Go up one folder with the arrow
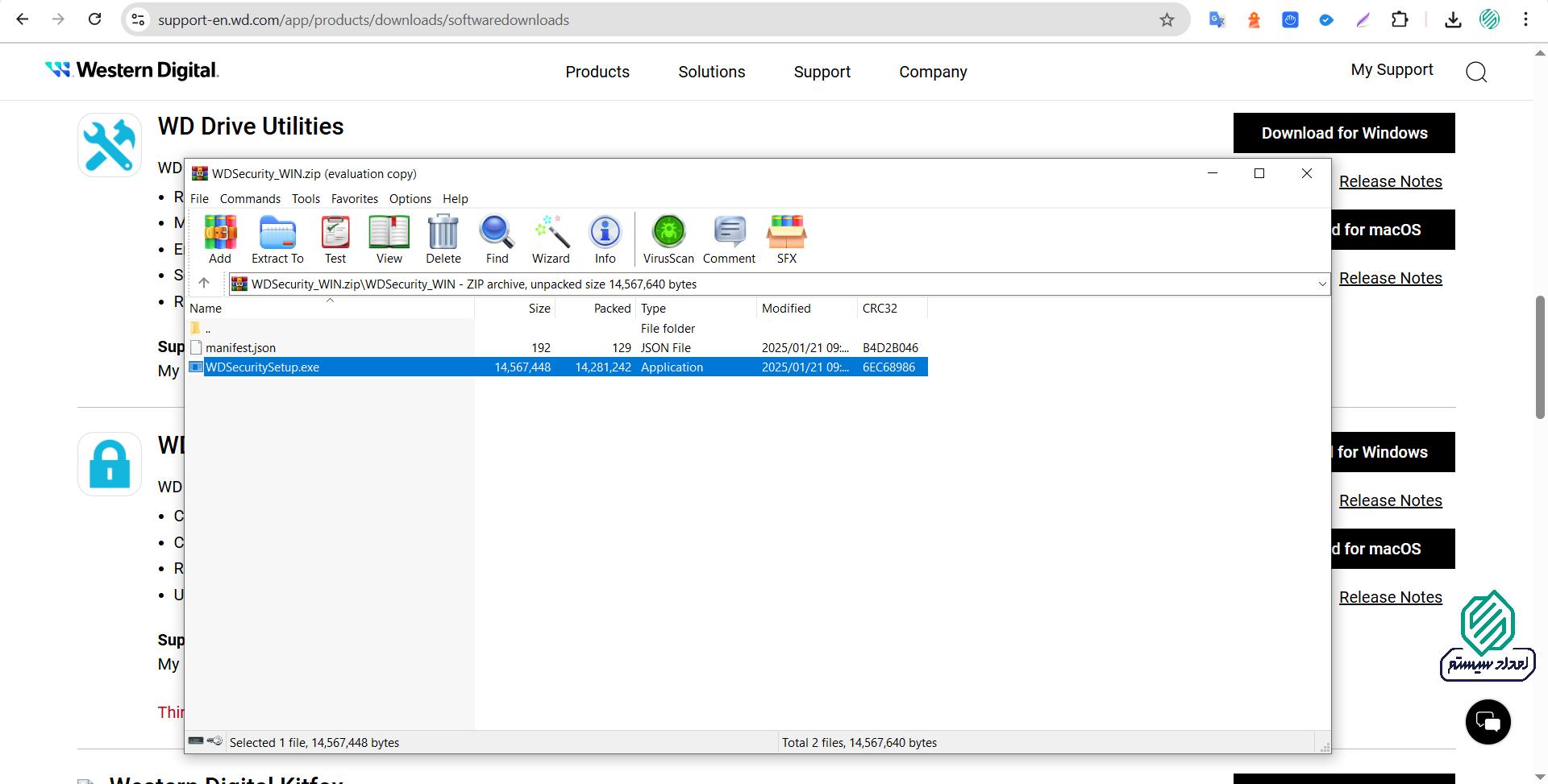This screenshot has width=1548, height=784. point(204,283)
